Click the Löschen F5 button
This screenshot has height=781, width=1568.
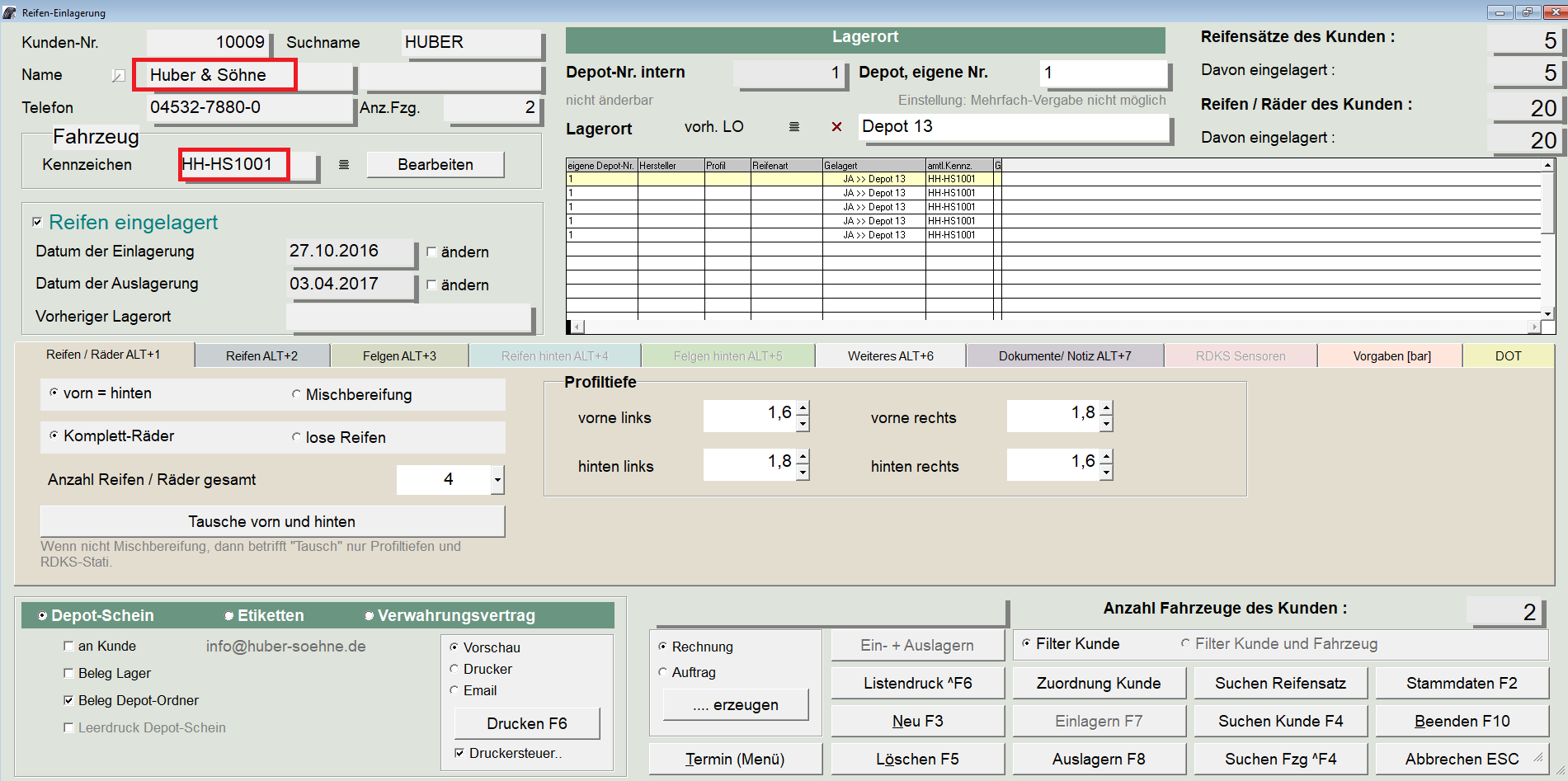click(917, 759)
